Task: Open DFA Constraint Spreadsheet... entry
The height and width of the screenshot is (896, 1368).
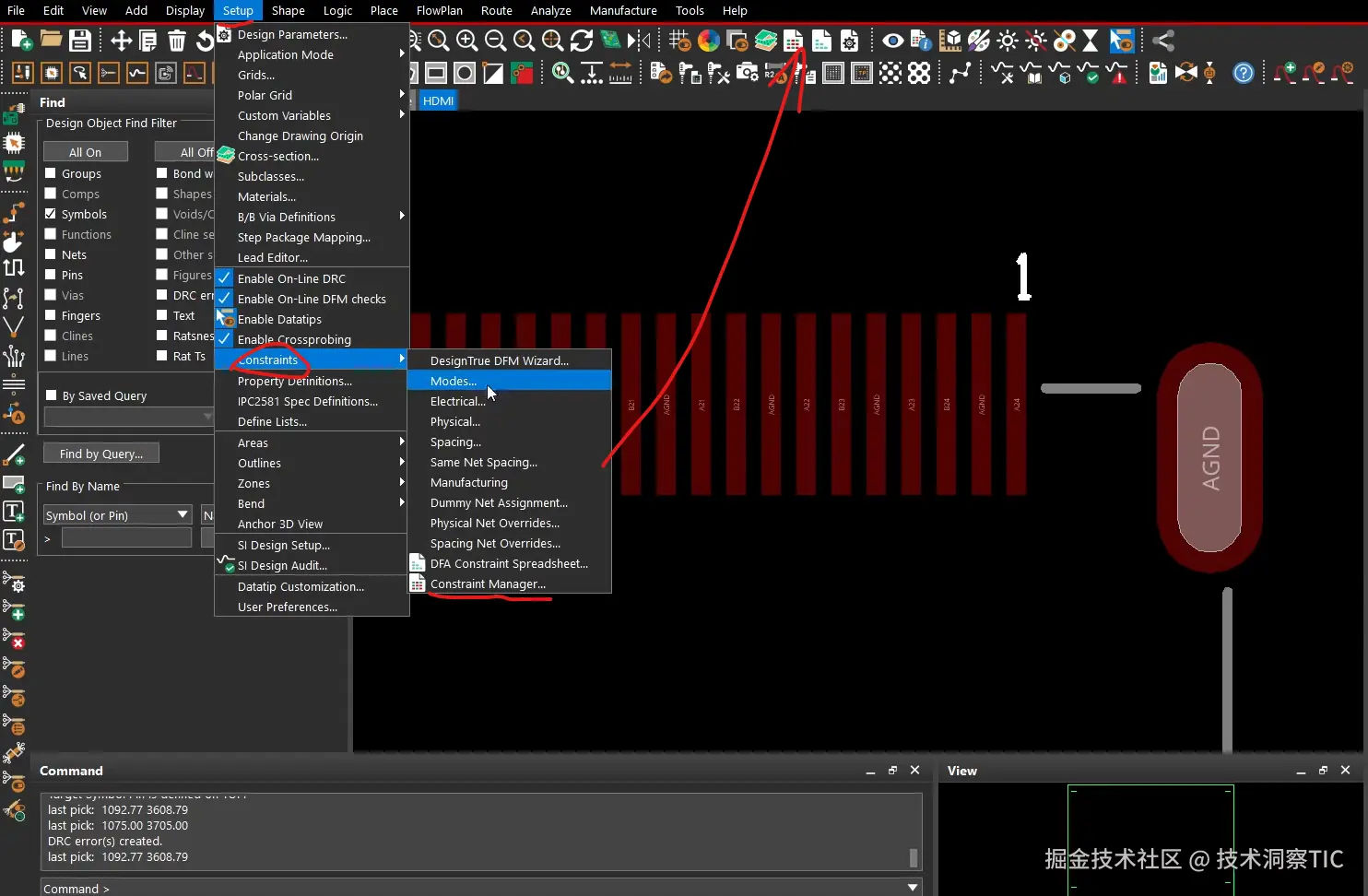Action: 509,563
